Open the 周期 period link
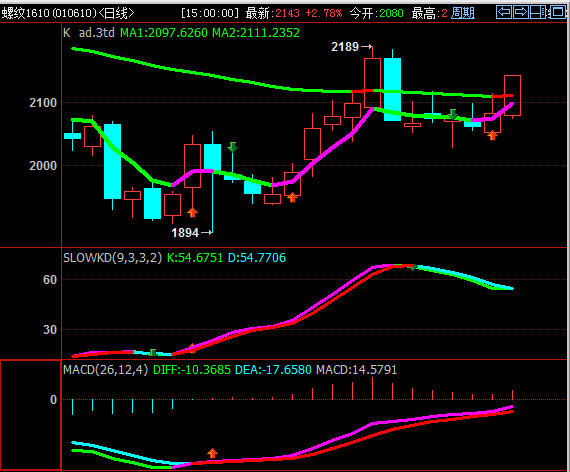Viewport: 570px width, 472px height. click(463, 13)
